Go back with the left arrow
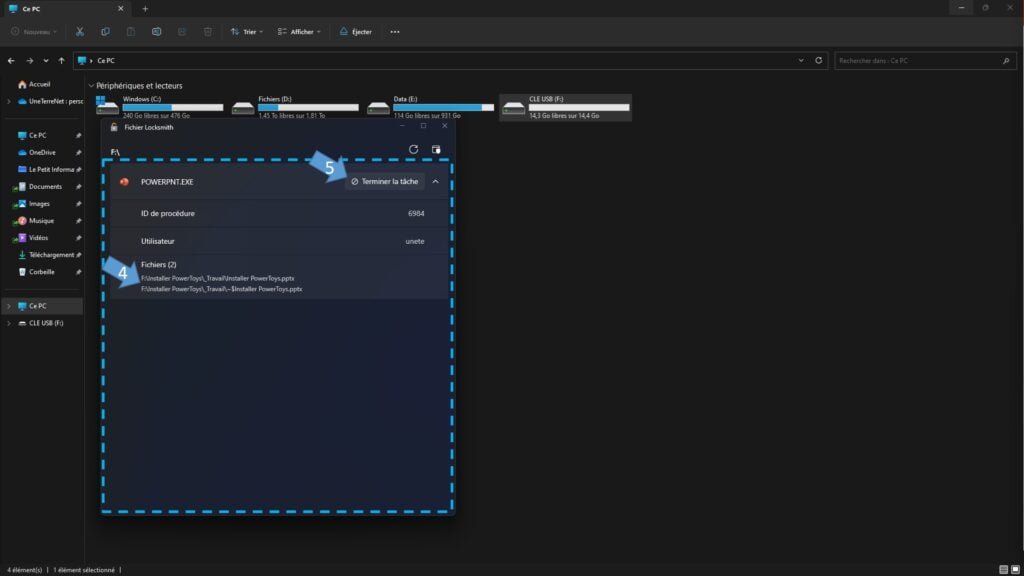This screenshot has width=1024, height=576. tap(11, 61)
